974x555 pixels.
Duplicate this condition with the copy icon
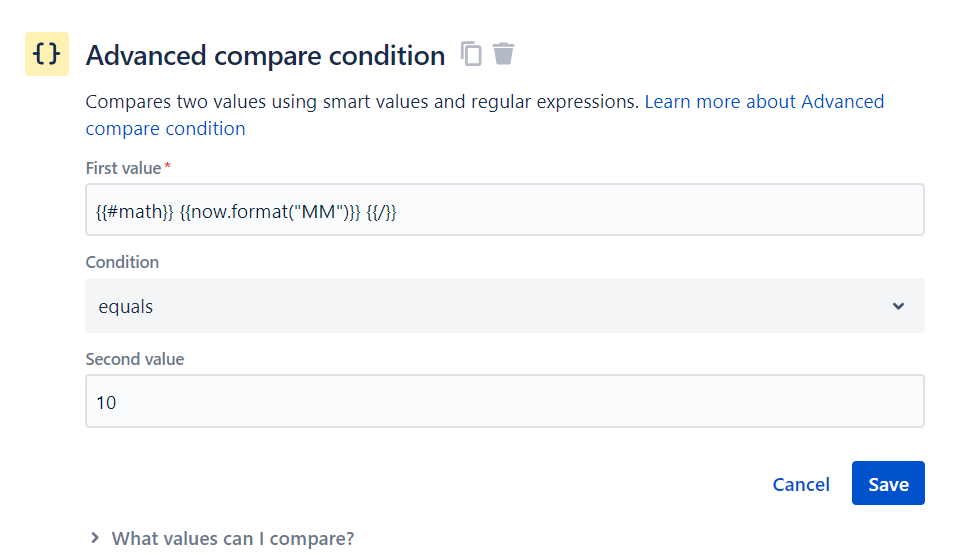point(471,53)
